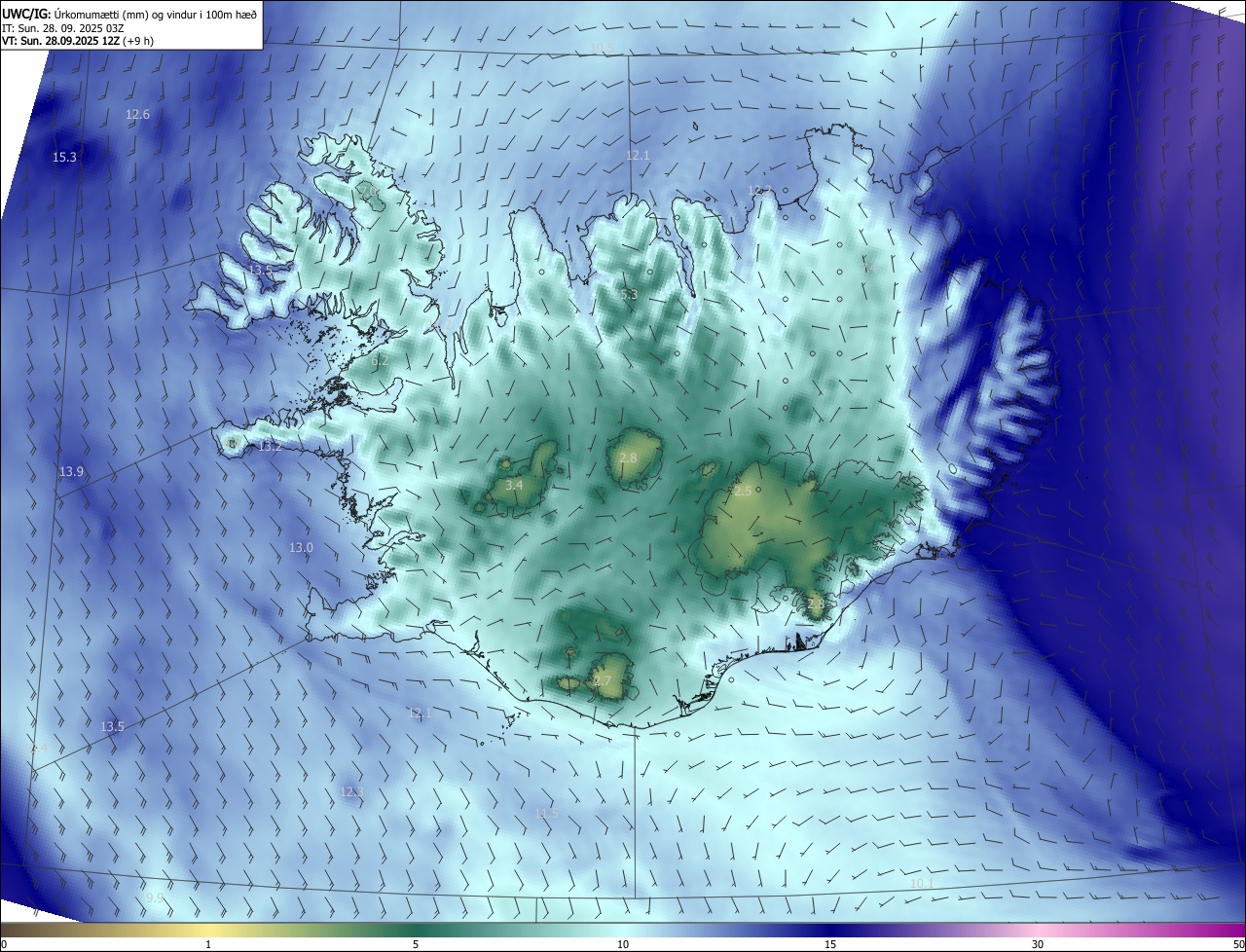Click the 6.2 value label on the map
The width and height of the screenshot is (1246, 952).
pyautogui.click(x=380, y=359)
